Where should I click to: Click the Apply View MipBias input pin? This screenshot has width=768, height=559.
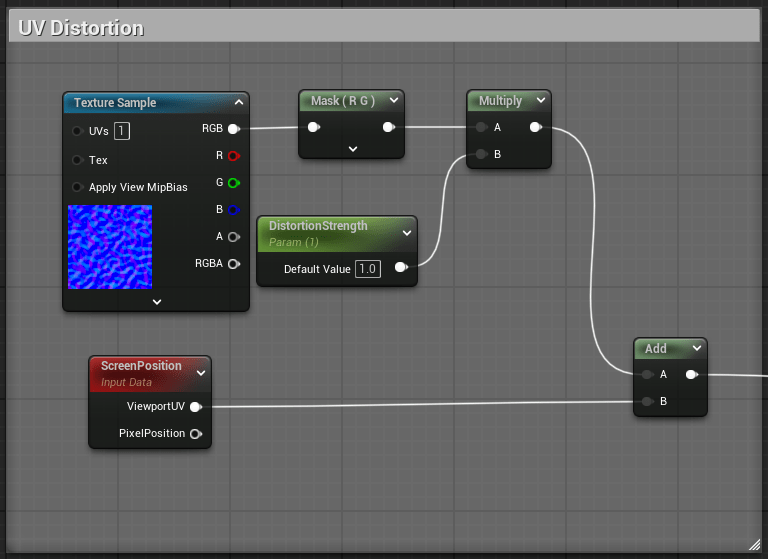[77, 187]
